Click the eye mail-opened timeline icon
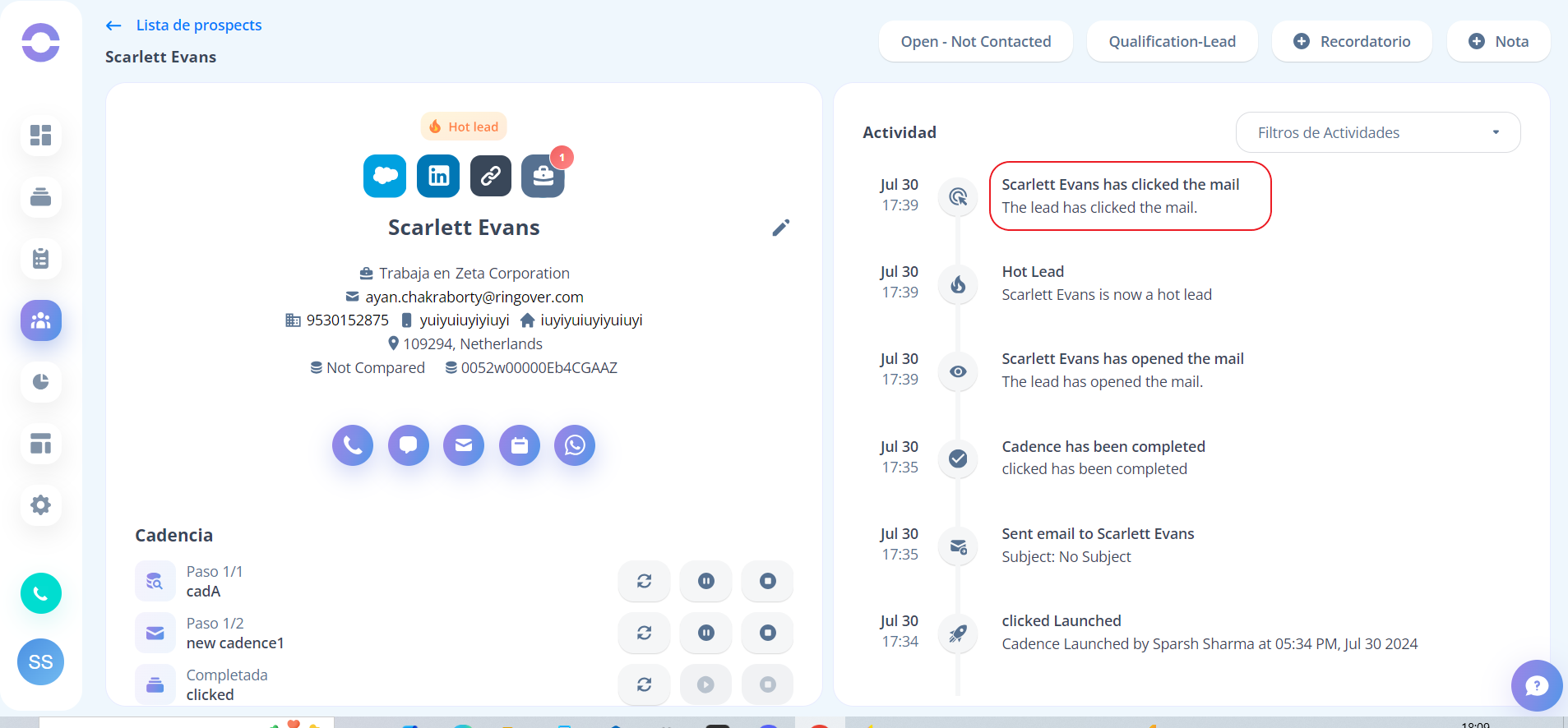The width and height of the screenshot is (1568, 728). click(x=958, y=371)
